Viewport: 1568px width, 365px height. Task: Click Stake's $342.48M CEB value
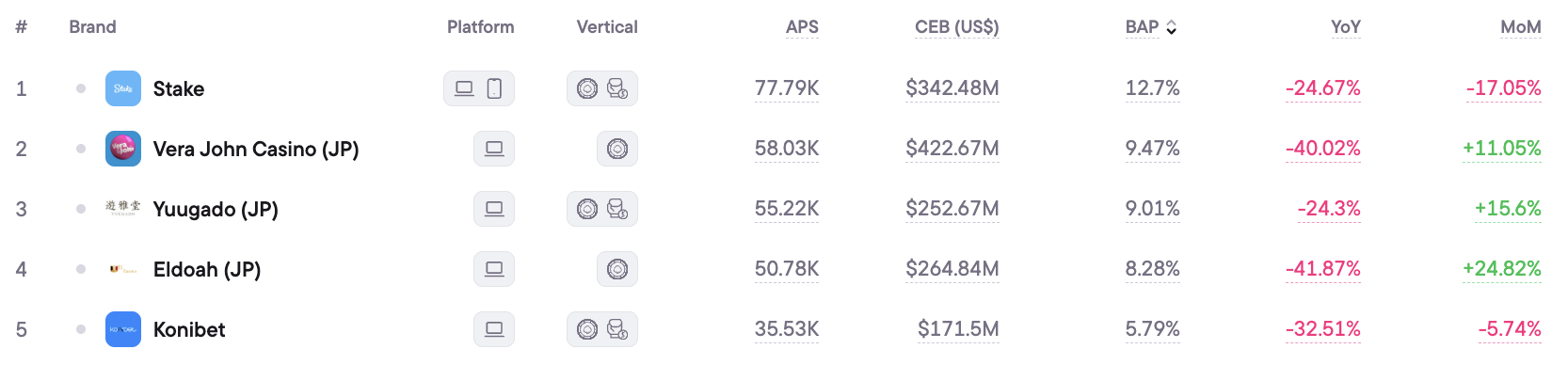tap(952, 88)
